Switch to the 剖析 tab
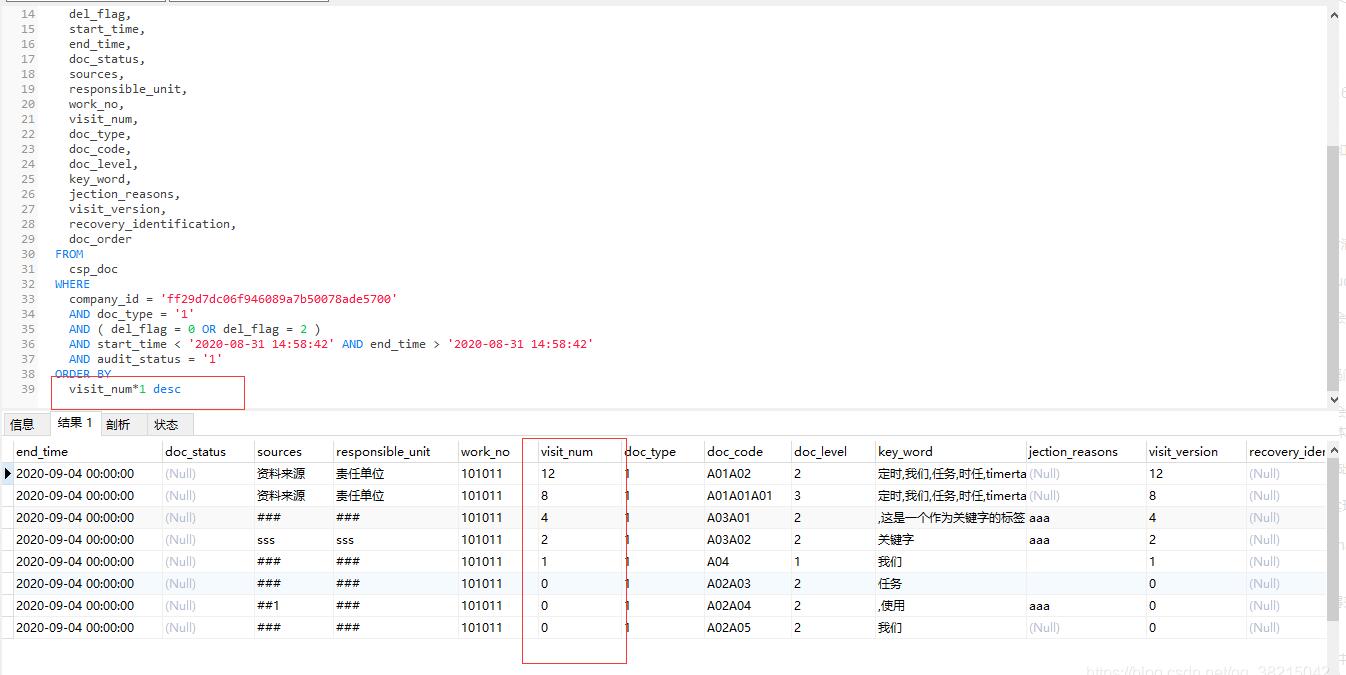This screenshot has width=1346, height=675. 119,424
